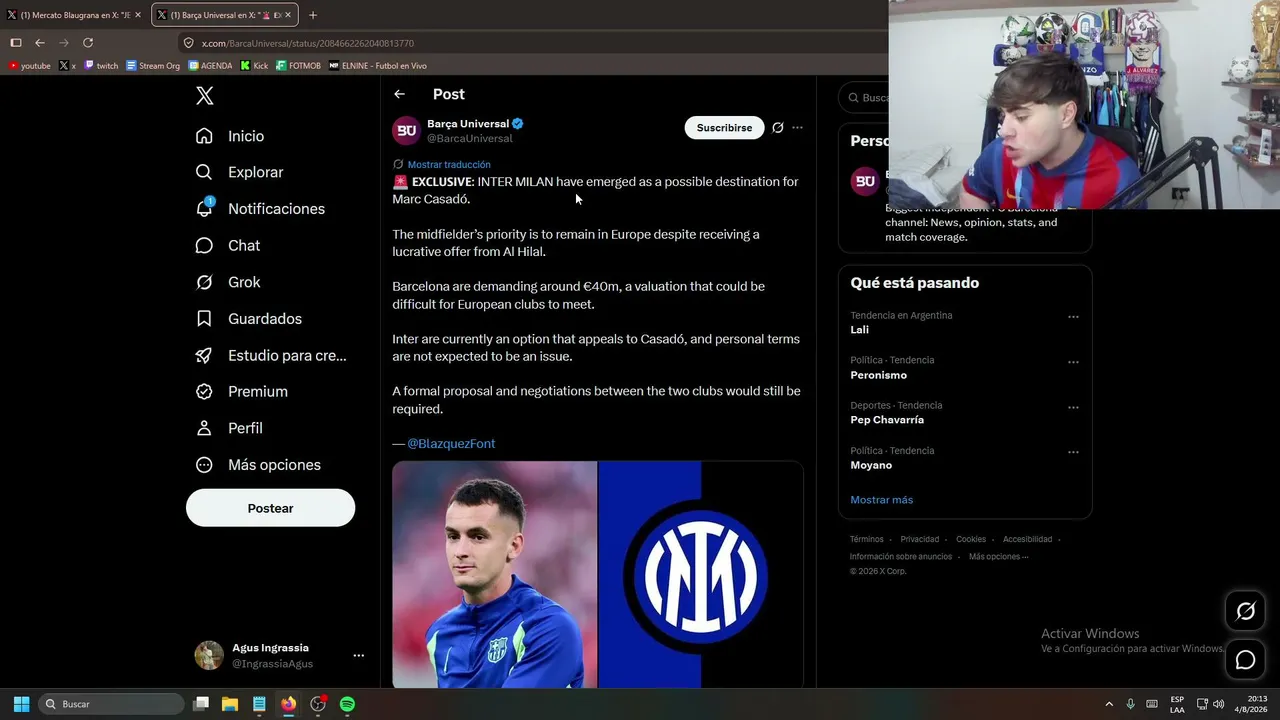Open the Lali trend
The image size is (1280, 720).
click(x=859, y=330)
